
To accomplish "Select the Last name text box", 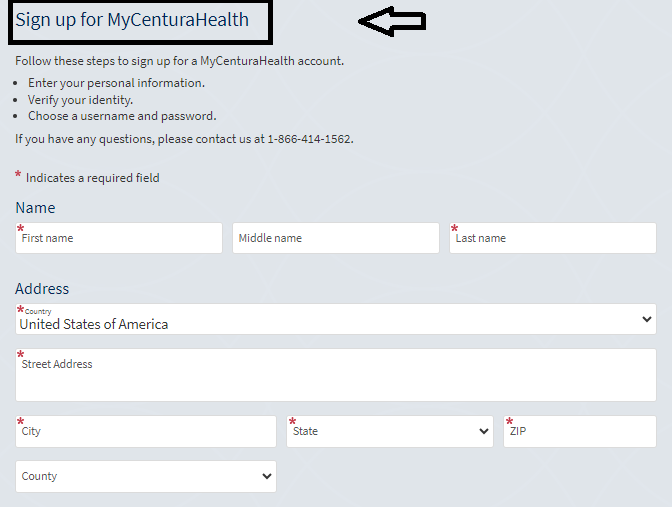I will pyautogui.click(x=552, y=239).
